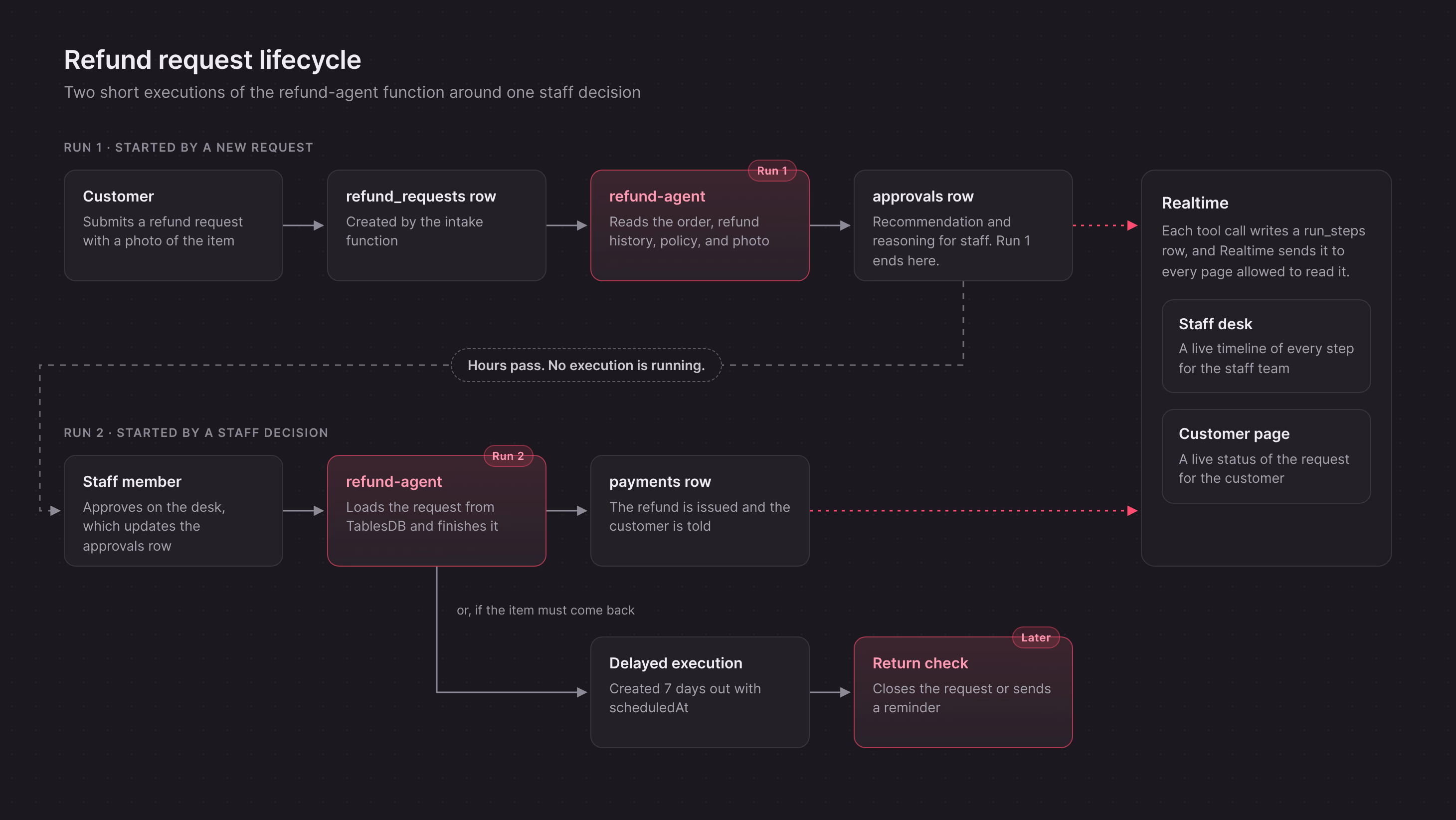This screenshot has width=1456, height=820.
Task: Select the Delayed execution box
Action: coord(700,692)
